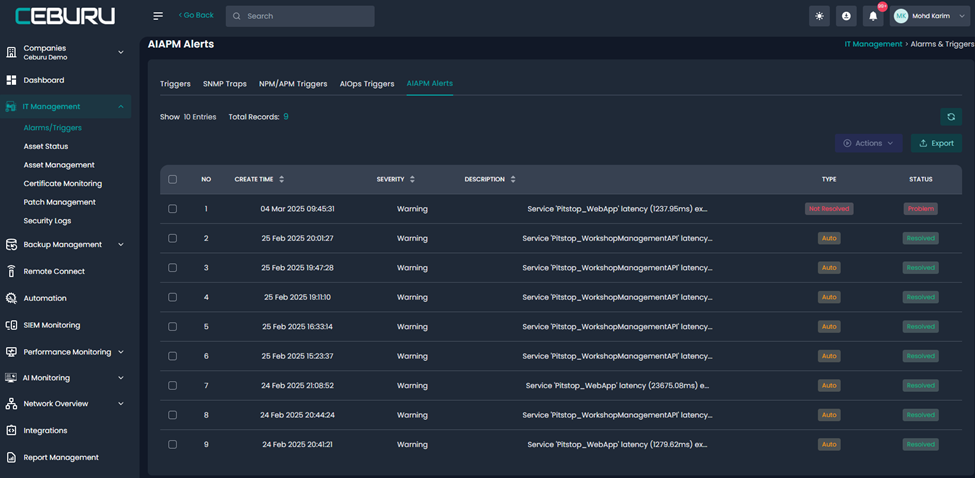This screenshot has height=478, width=975.
Task: Click into the Search field
Action: [300, 16]
